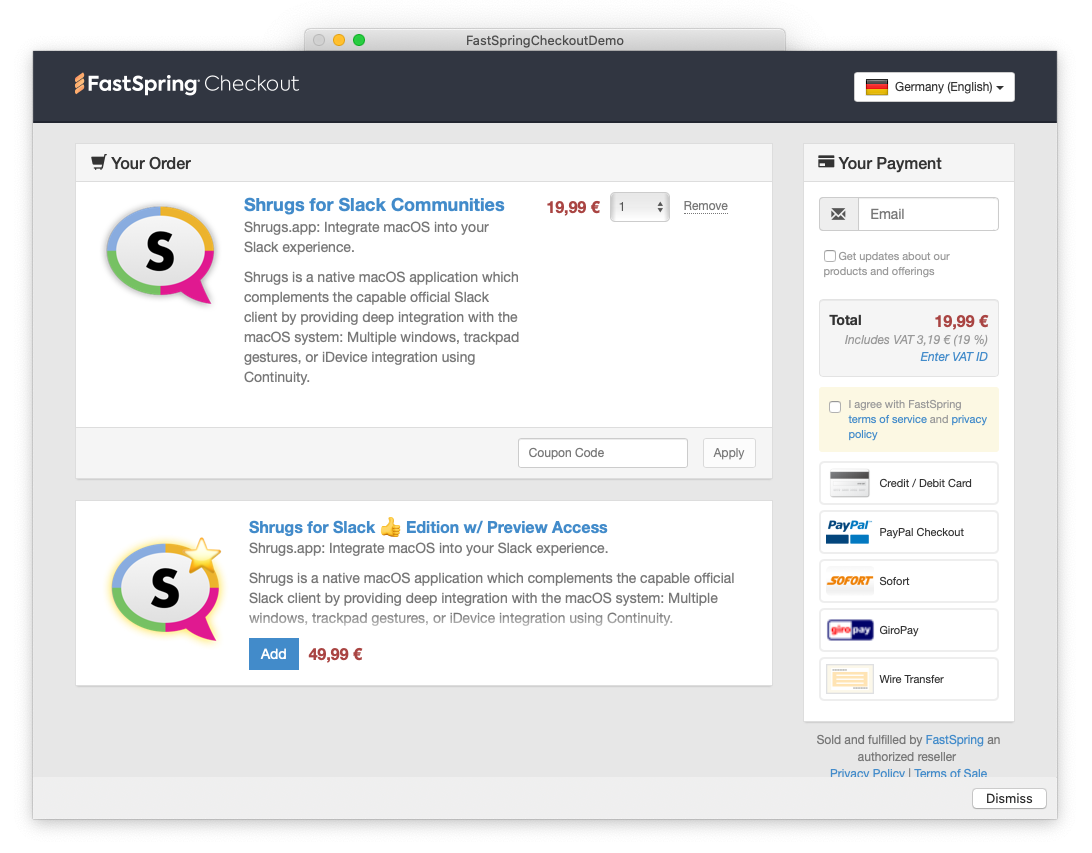Click the giropay logo icon
Image resolution: width=1092 pixels, height=853 pixels.
click(x=850, y=630)
